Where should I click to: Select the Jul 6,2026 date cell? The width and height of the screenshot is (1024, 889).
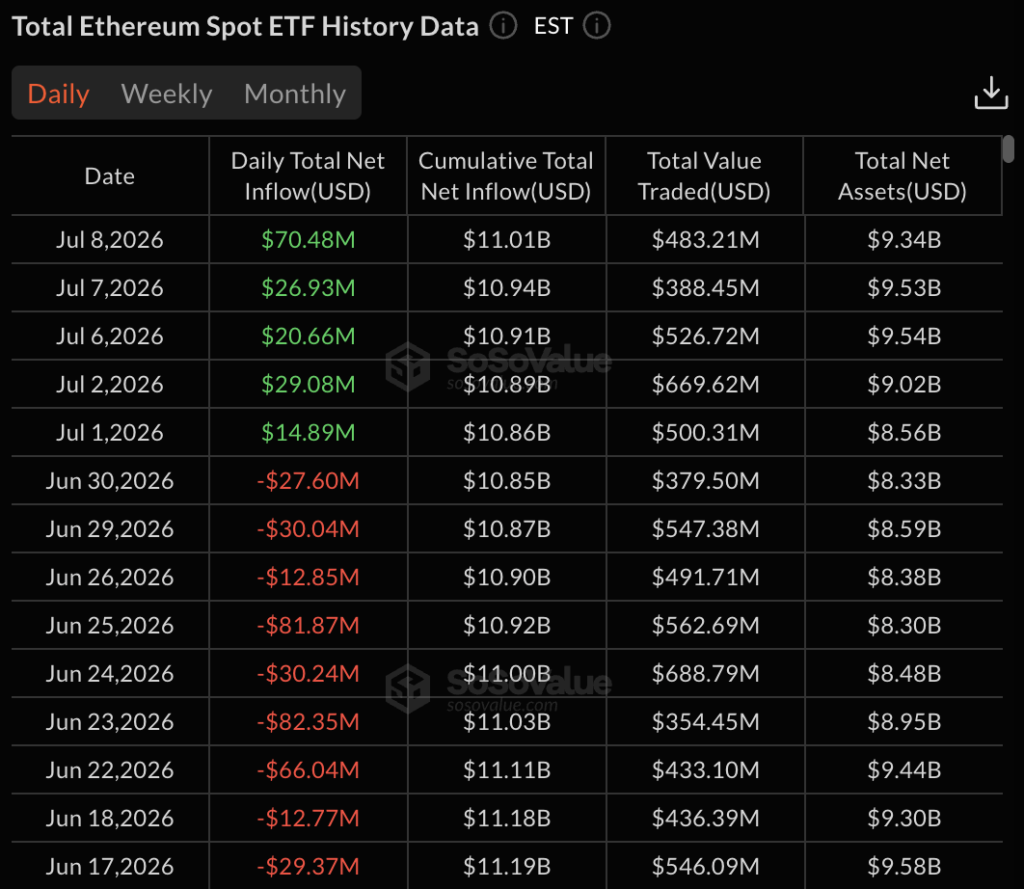click(x=110, y=336)
